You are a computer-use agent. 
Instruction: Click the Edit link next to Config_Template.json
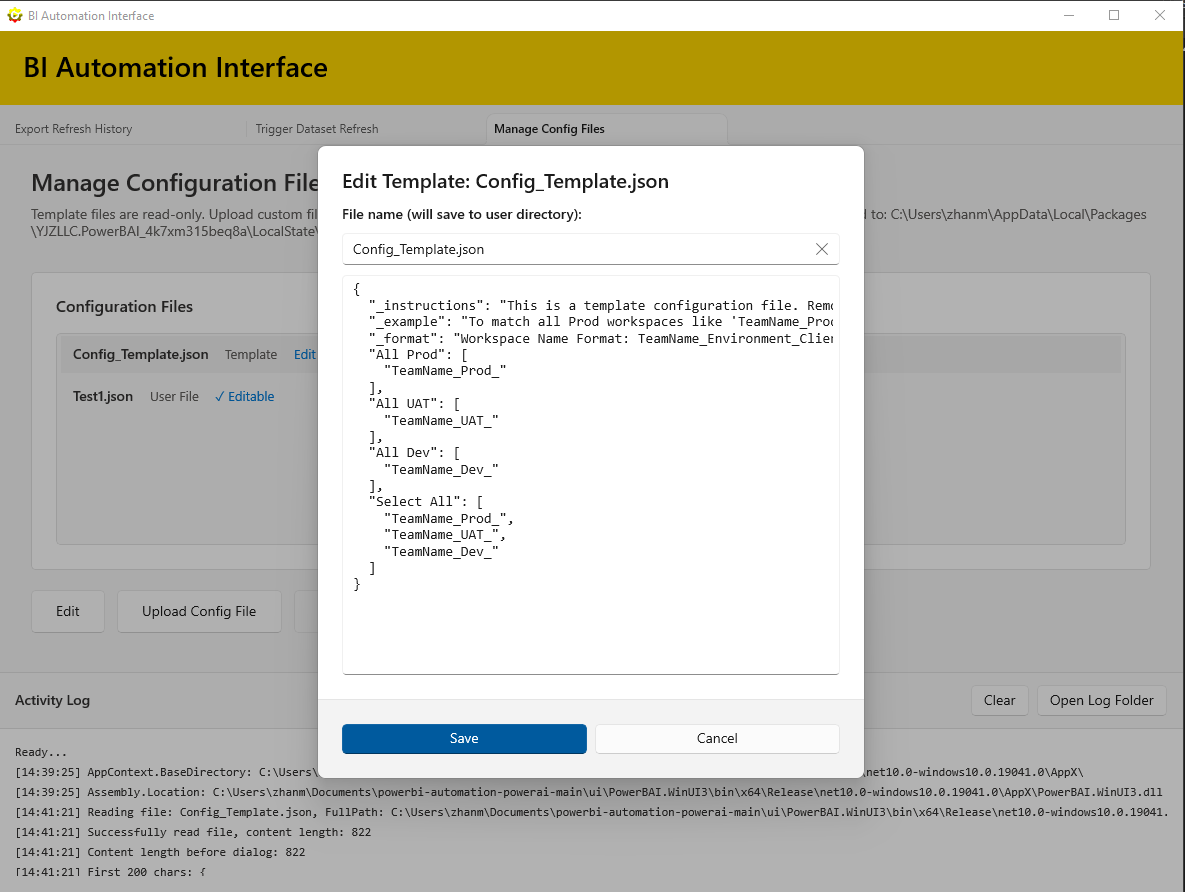[304, 354]
